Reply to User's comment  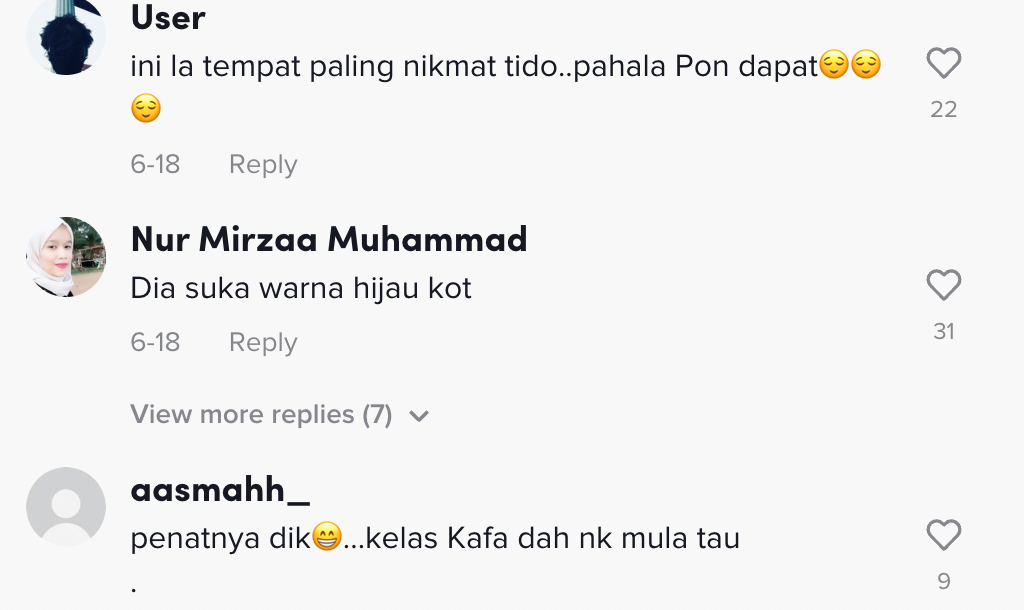coord(263,164)
